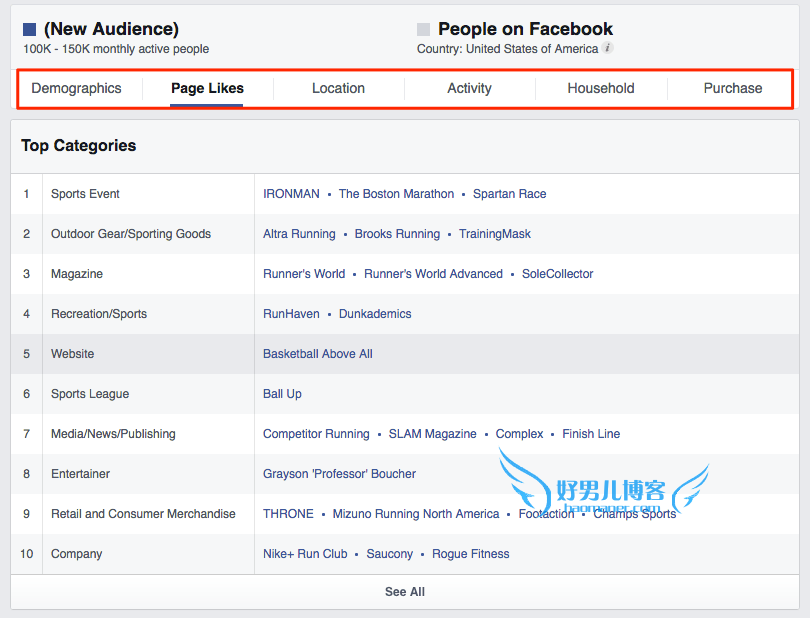Open the Household tab
This screenshot has width=810, height=618.
(601, 88)
